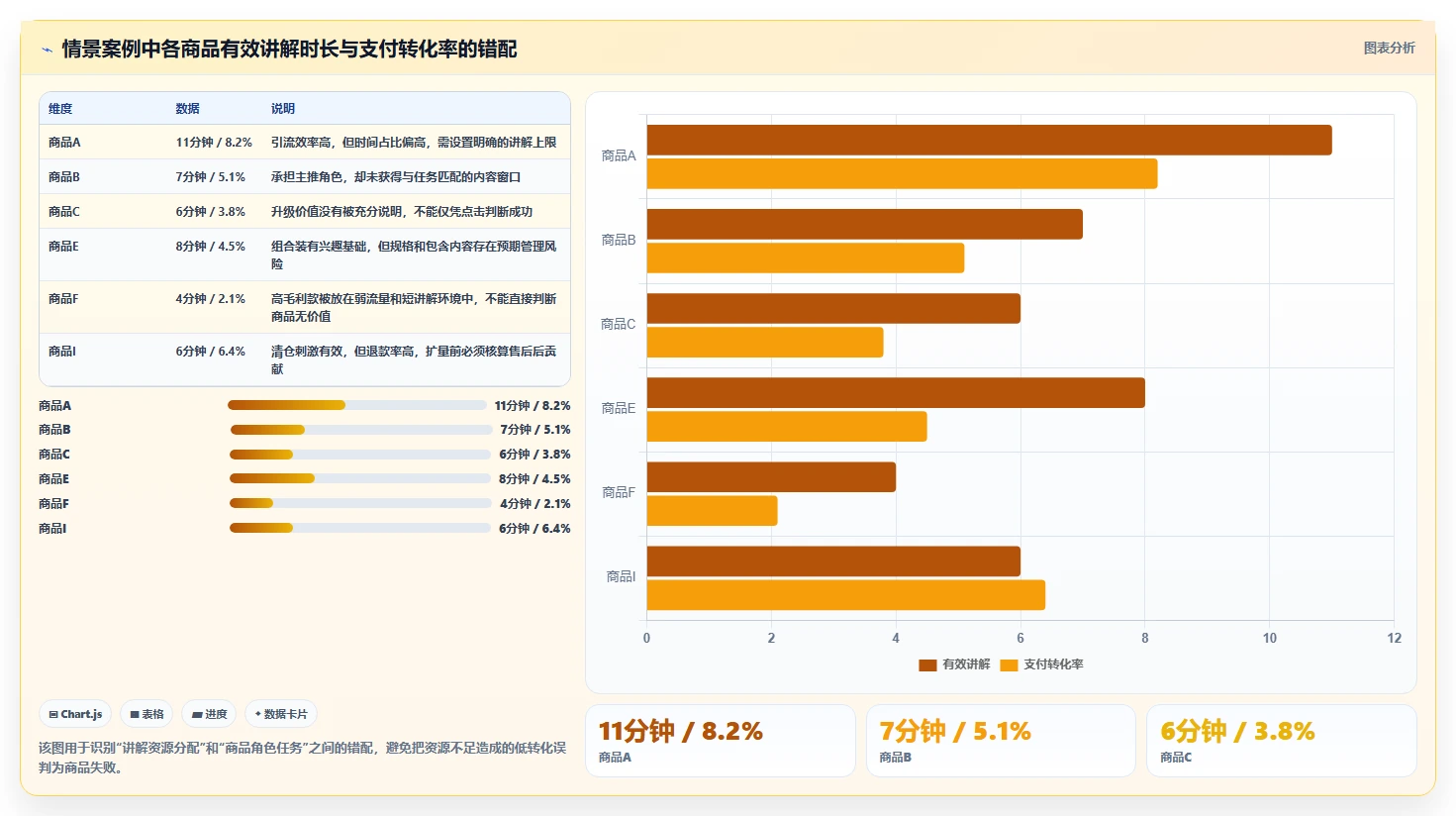Click the 6分钟 / 3.8% data card
This screenshot has height=816, width=1456.
[x=1282, y=741]
